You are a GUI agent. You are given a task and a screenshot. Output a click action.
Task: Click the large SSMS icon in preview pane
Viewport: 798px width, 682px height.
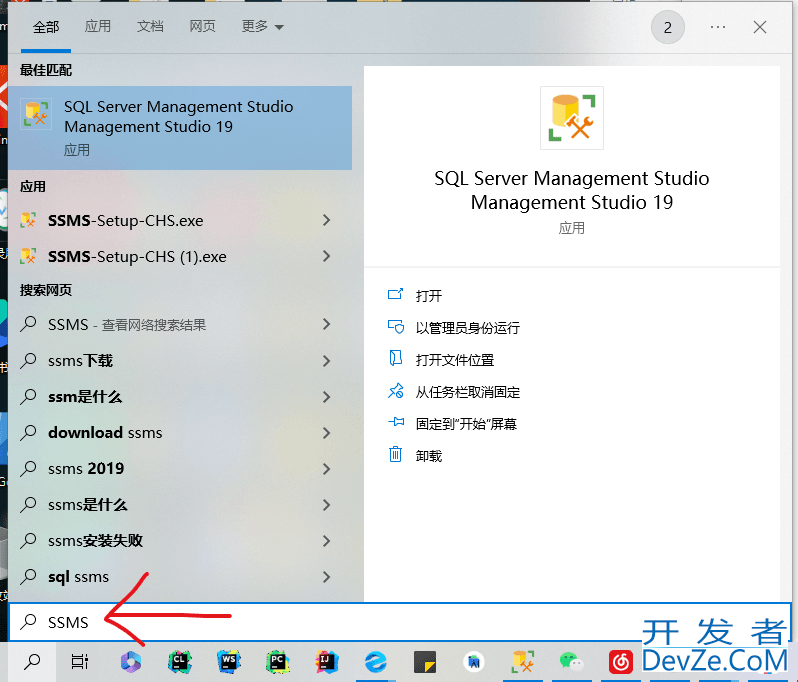tap(572, 118)
